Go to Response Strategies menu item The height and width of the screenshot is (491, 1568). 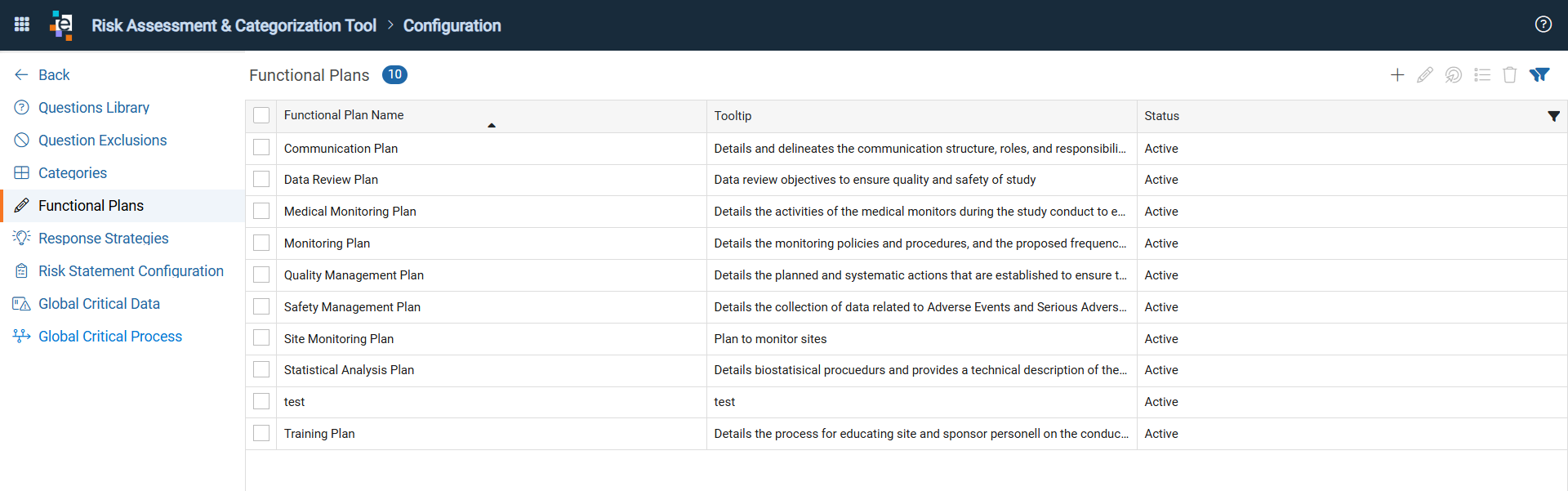point(104,238)
